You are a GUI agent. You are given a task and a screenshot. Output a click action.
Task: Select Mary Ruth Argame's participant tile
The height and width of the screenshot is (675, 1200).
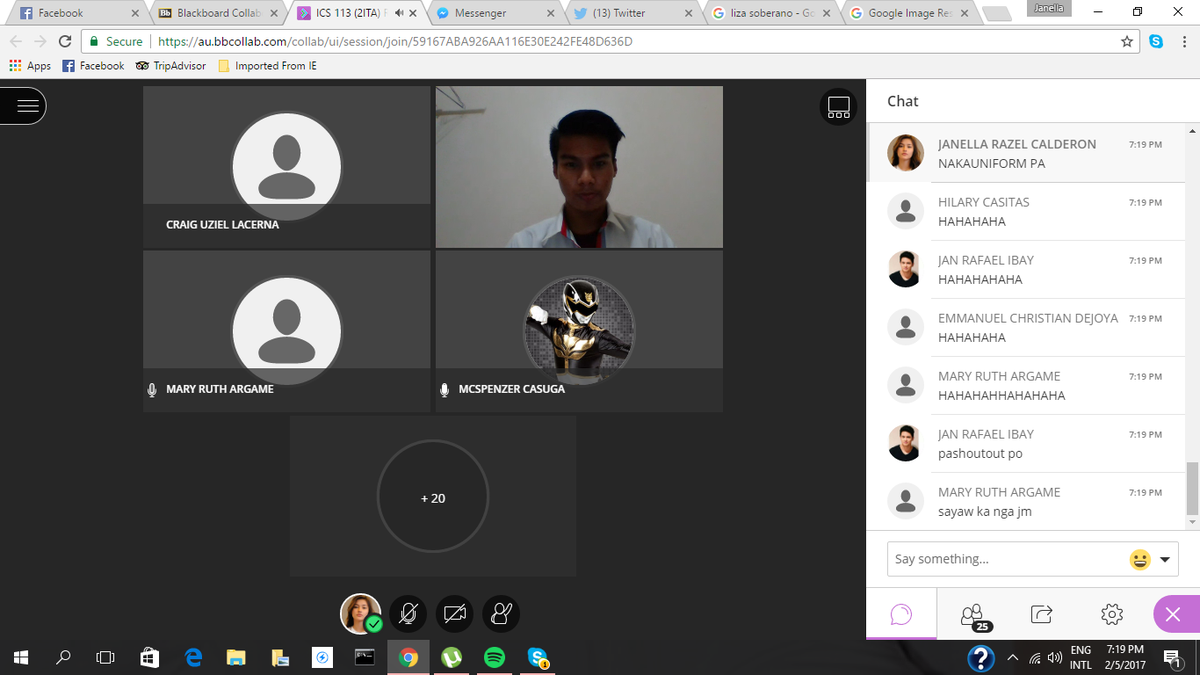[x=286, y=330]
